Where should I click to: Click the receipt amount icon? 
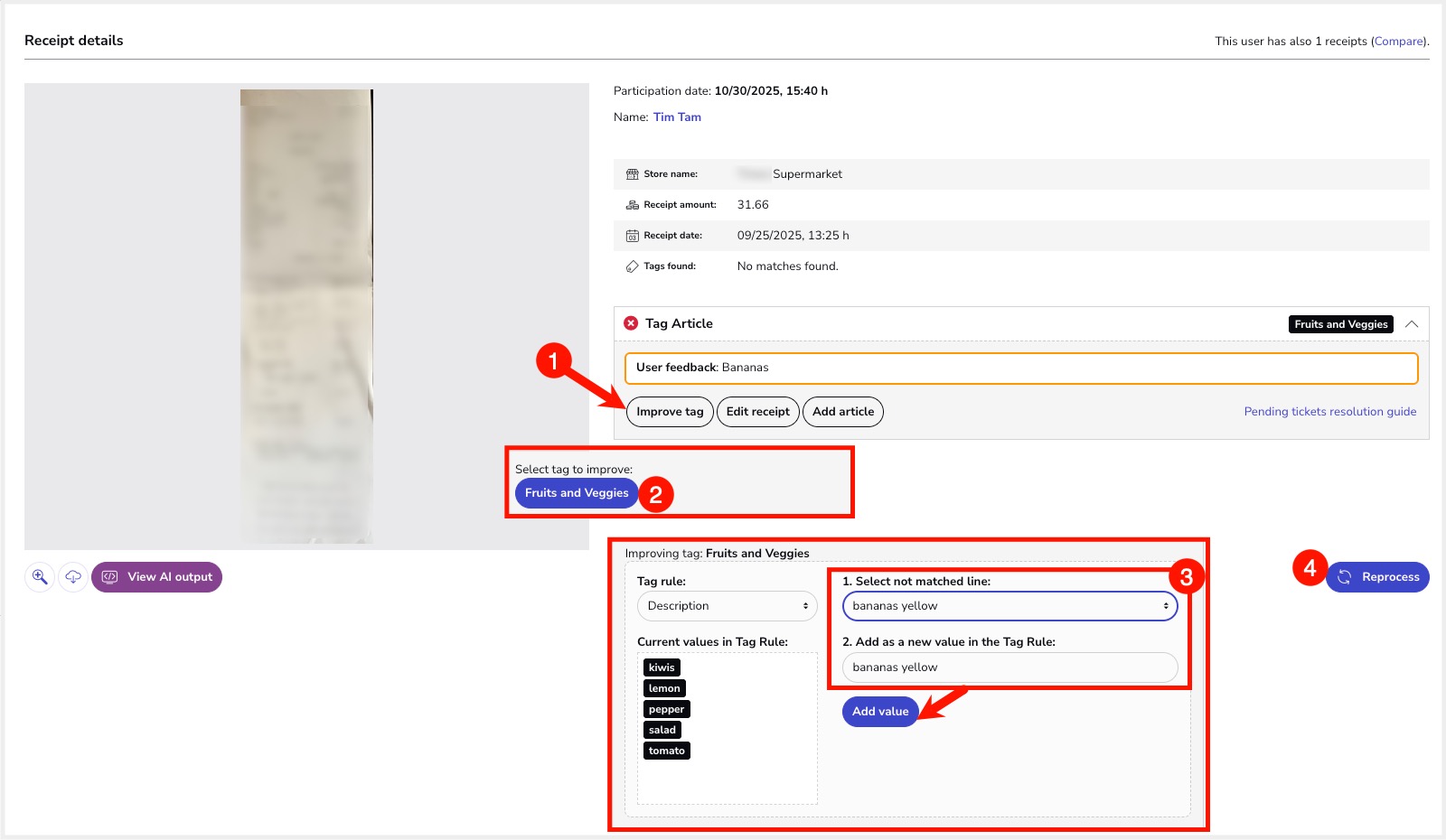[633, 205]
